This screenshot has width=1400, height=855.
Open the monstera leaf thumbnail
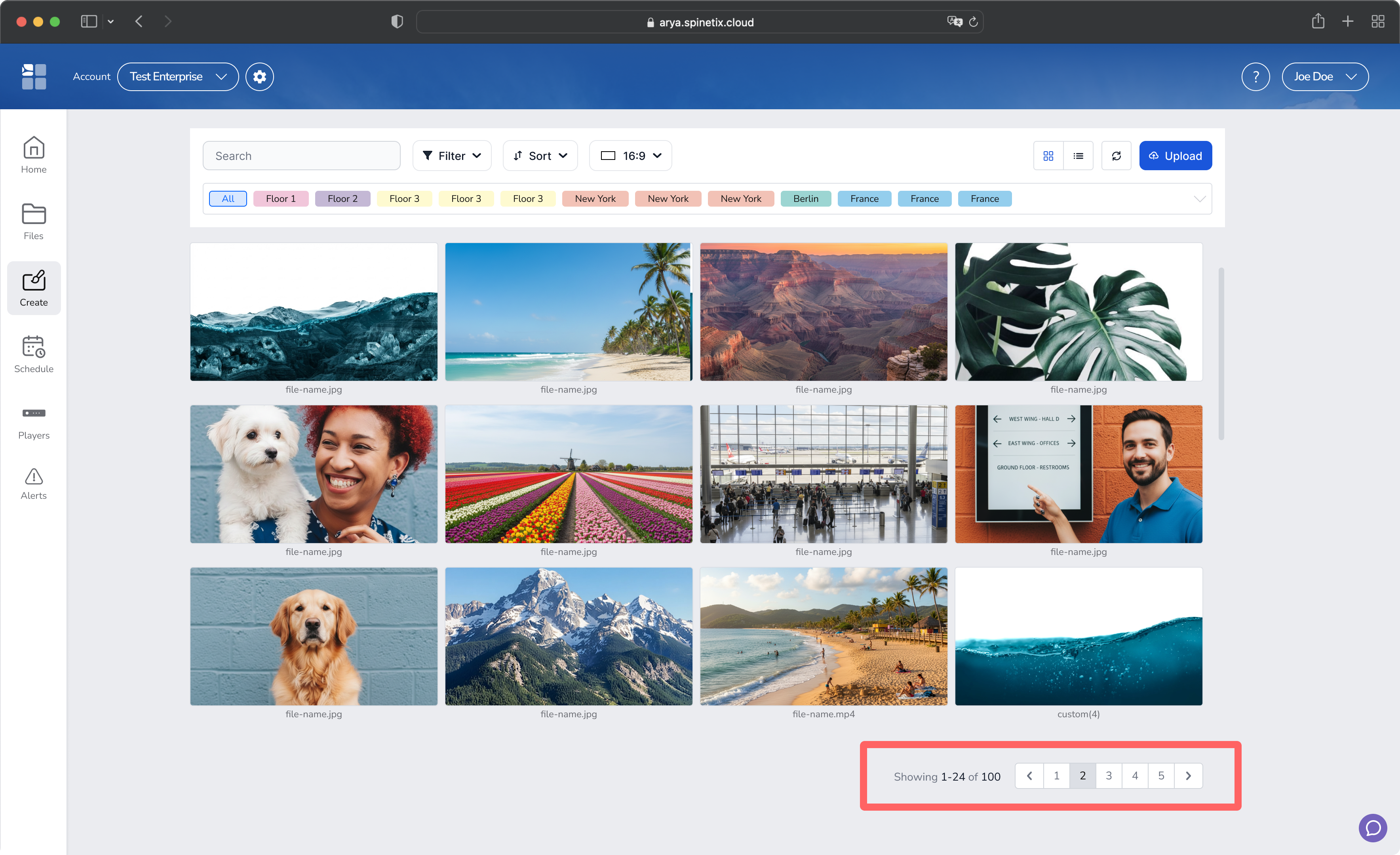(1079, 312)
